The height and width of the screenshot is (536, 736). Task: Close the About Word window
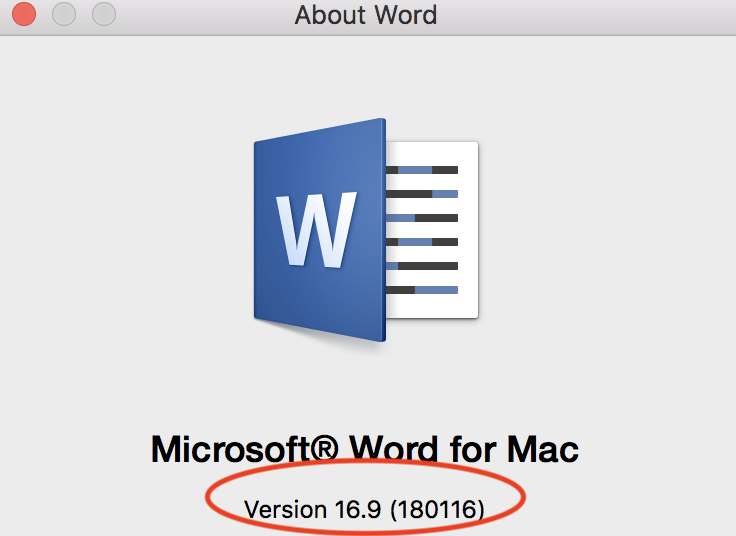(x=24, y=14)
